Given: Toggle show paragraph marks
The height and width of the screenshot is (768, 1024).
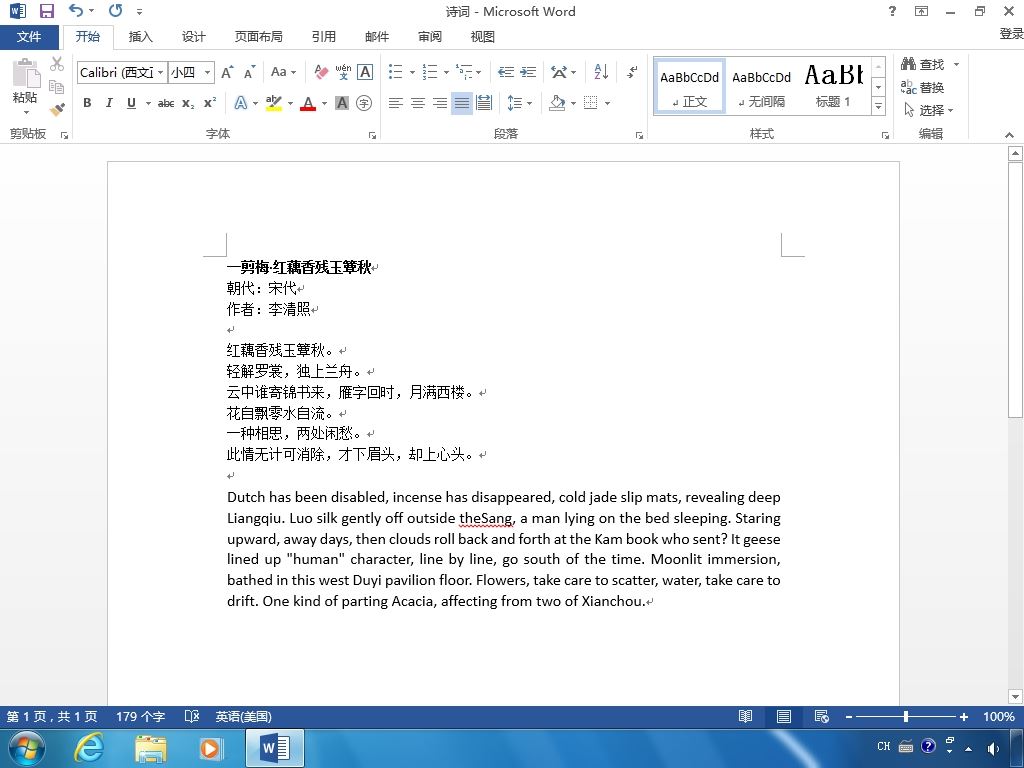Looking at the screenshot, I should tap(632, 72).
